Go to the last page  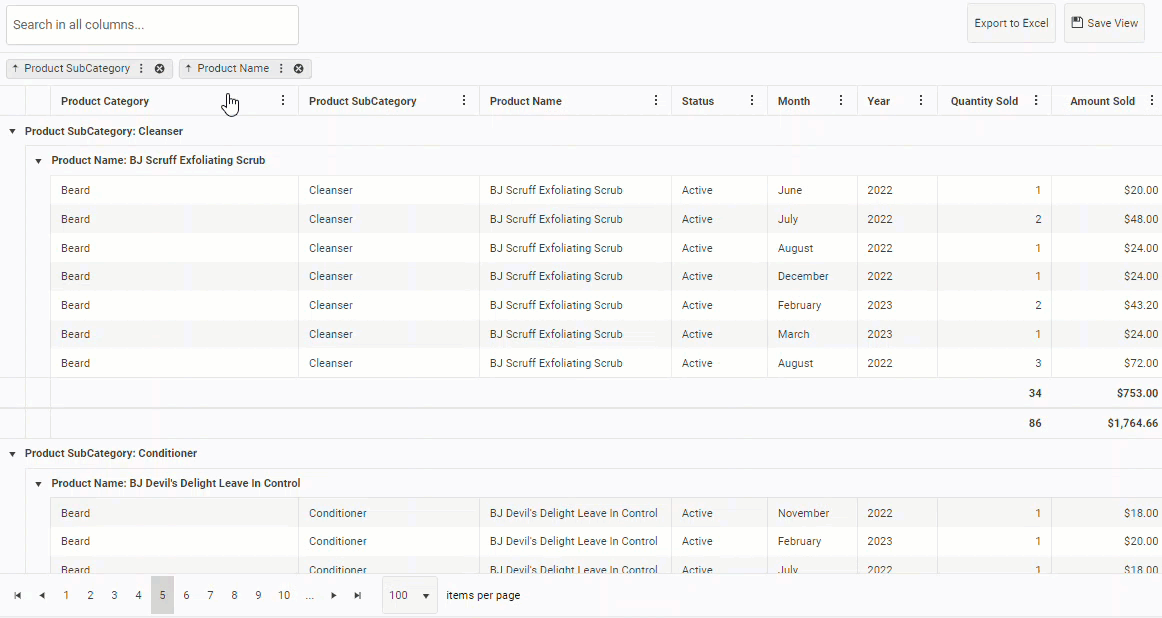(x=358, y=595)
